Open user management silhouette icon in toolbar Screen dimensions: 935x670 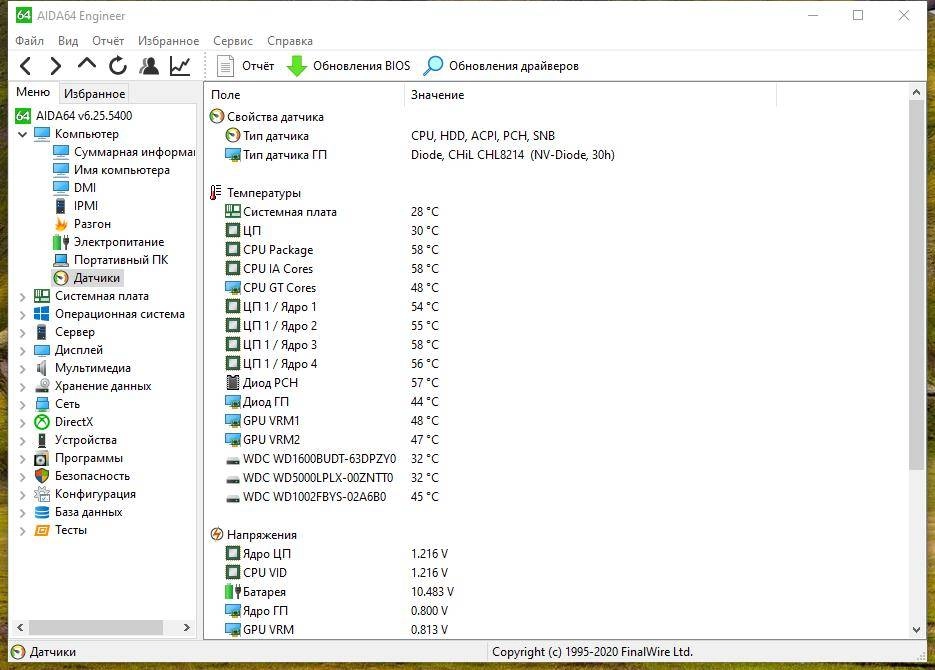pyautogui.click(x=149, y=66)
